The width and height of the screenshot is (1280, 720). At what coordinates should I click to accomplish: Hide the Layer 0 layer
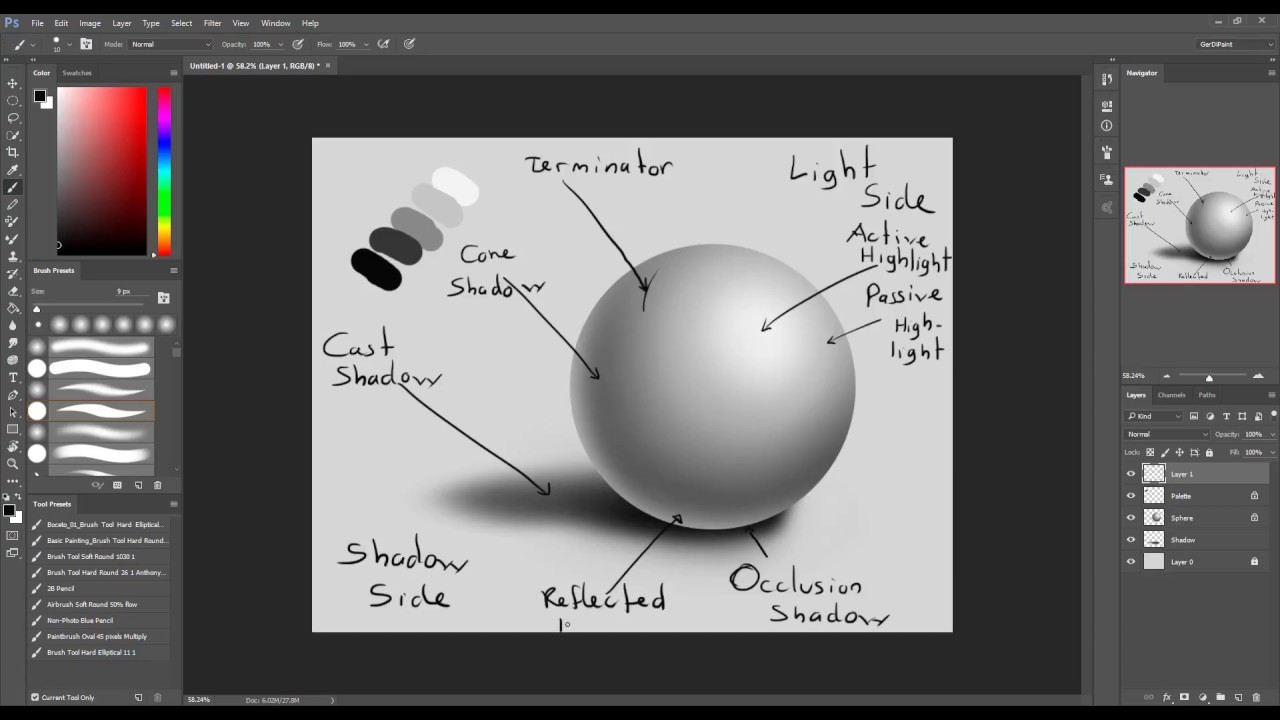coord(1131,562)
